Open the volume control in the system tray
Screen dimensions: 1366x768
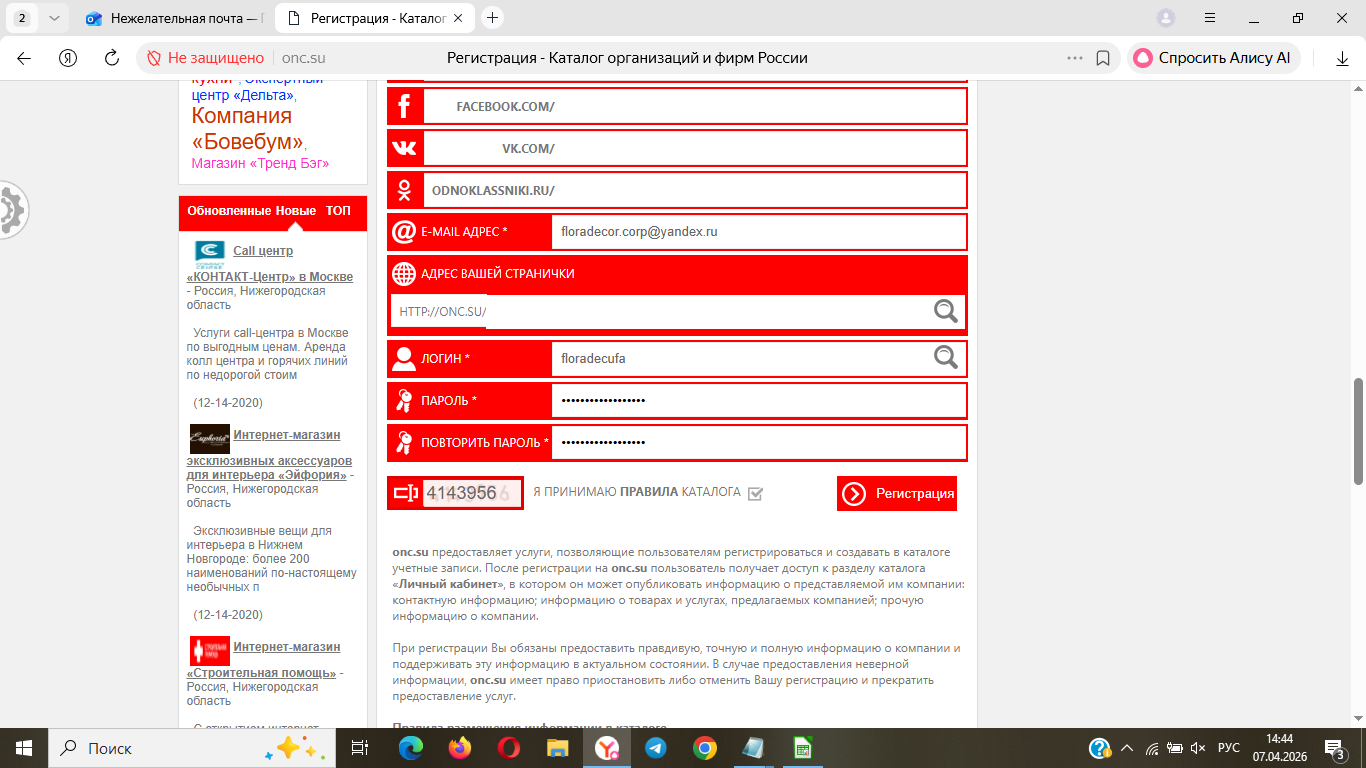coord(1199,748)
